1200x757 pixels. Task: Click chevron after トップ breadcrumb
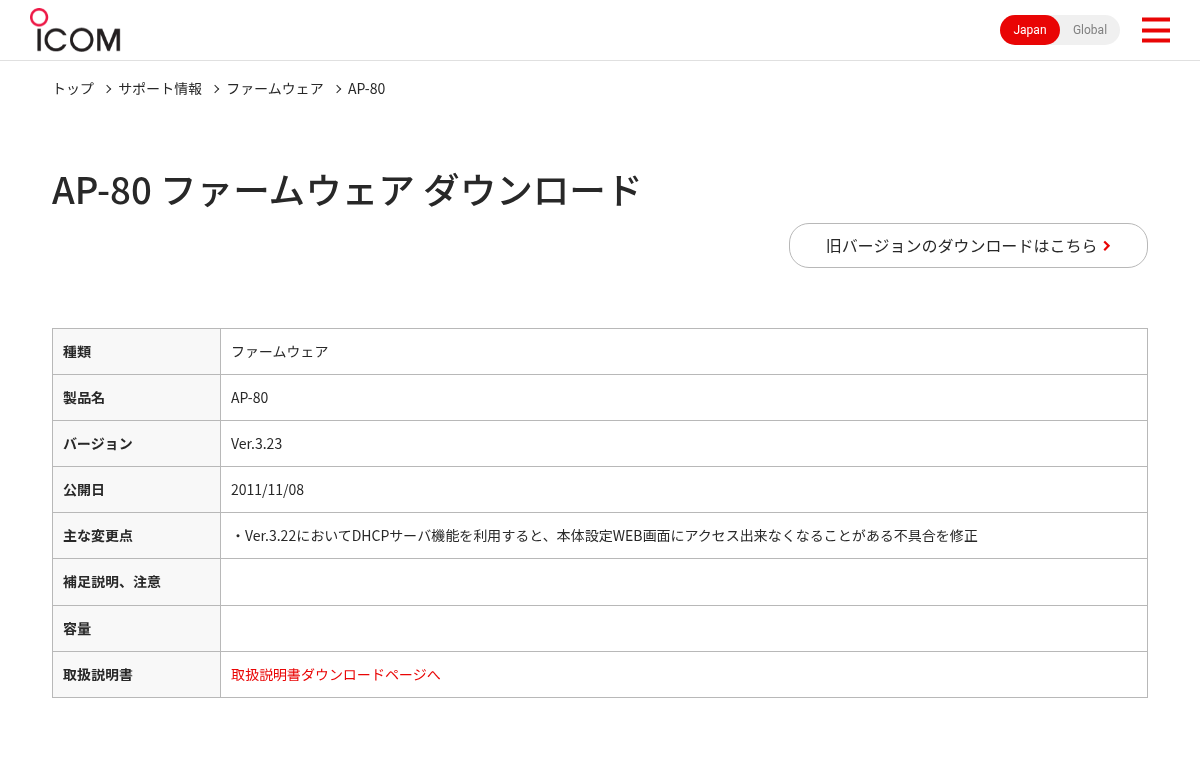(x=108, y=89)
